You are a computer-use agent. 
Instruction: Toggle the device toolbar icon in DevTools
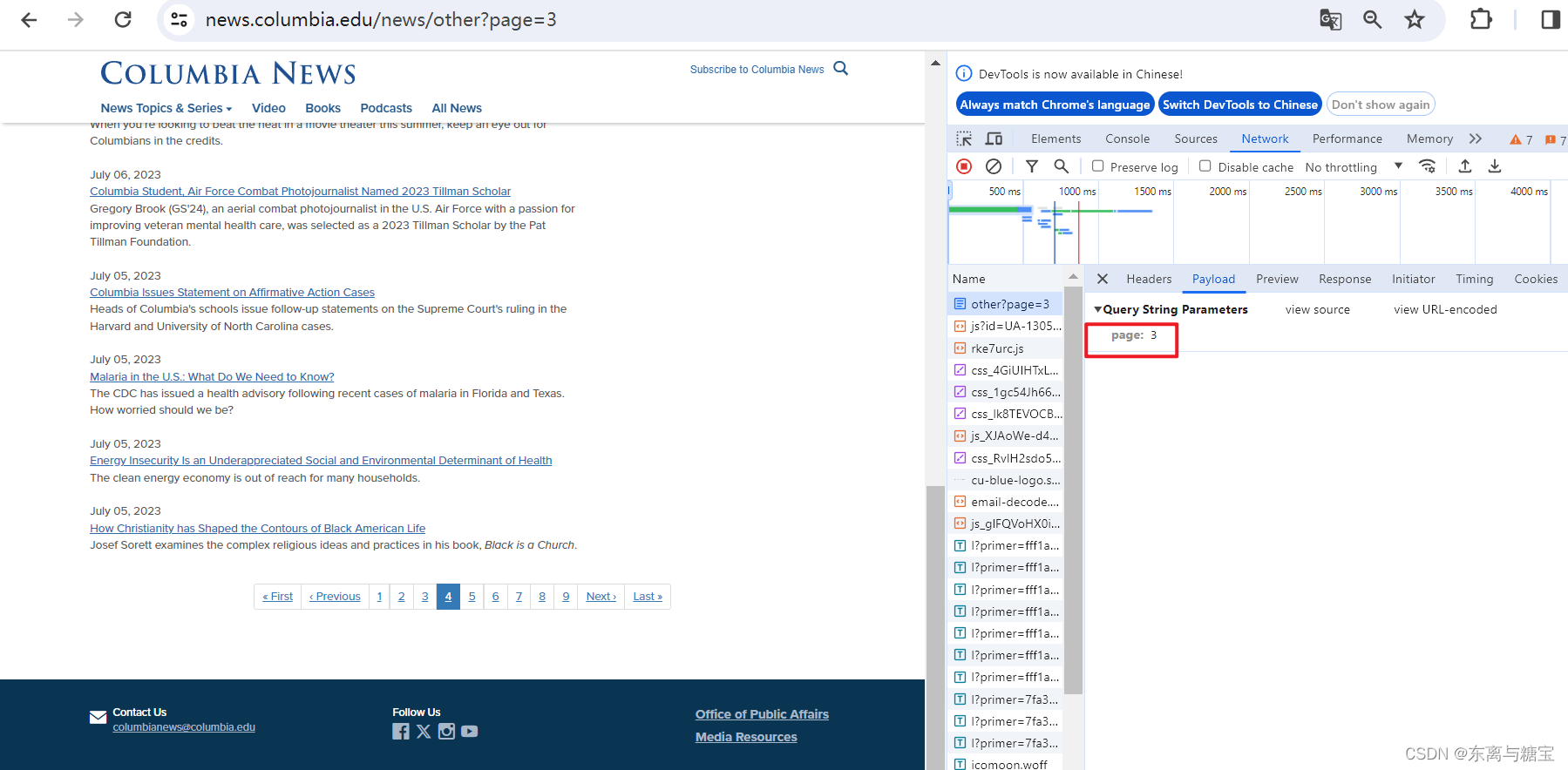(x=994, y=138)
